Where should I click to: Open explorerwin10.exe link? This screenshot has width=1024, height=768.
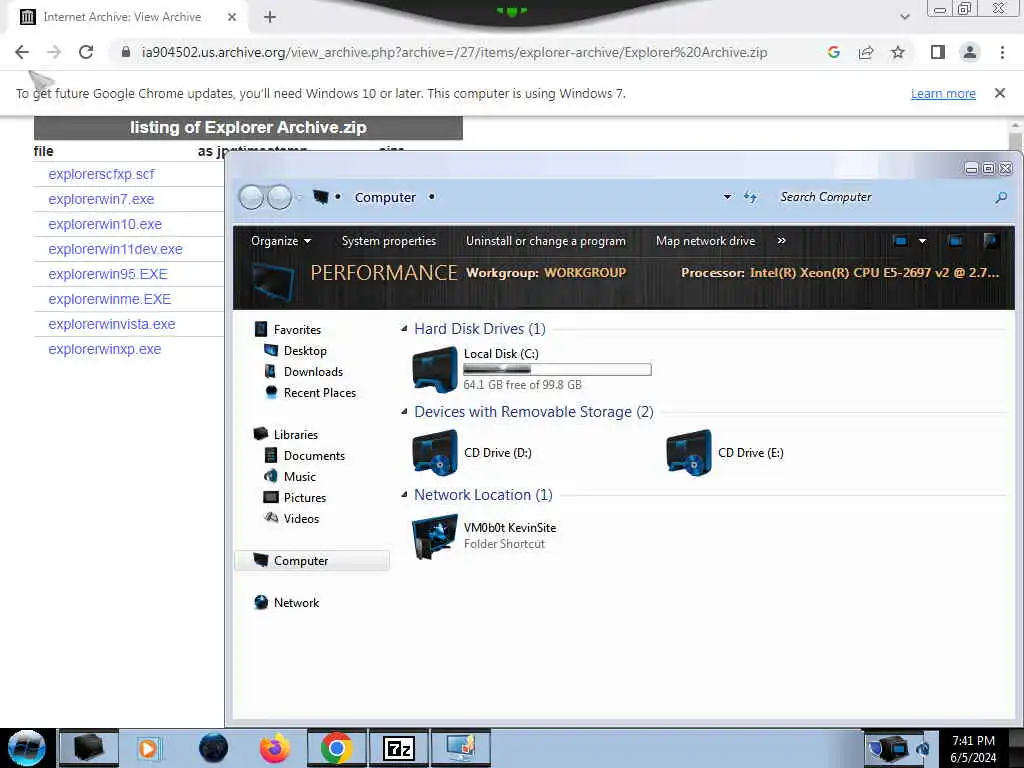click(x=105, y=224)
